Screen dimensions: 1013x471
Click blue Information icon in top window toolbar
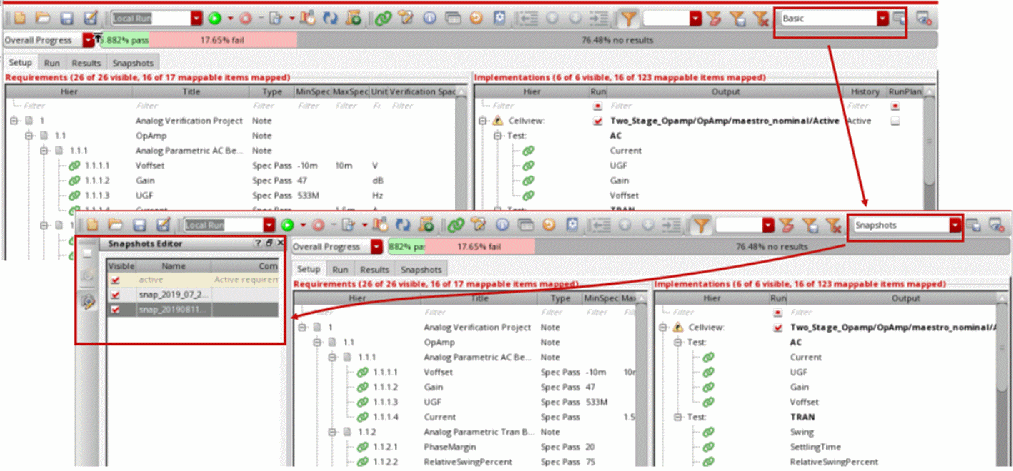pos(429,19)
